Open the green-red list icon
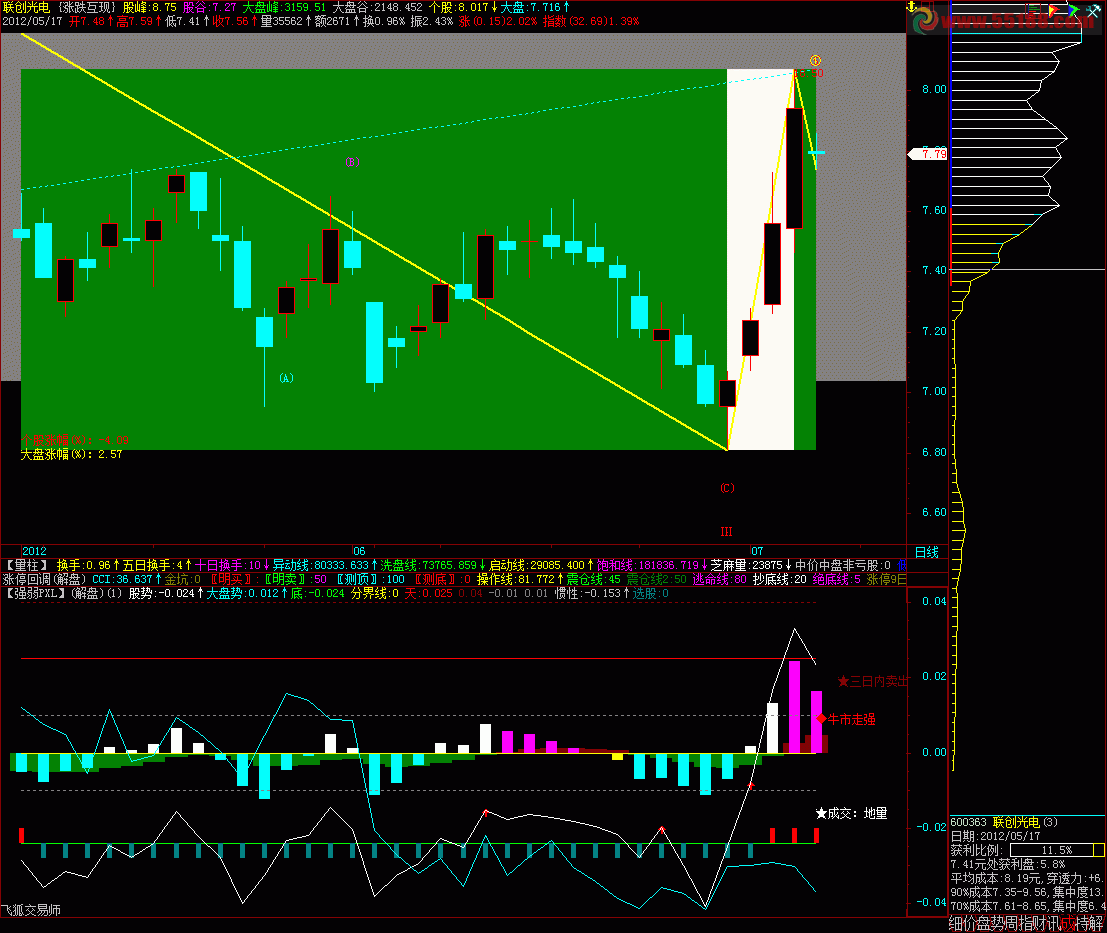1107x933 pixels. [x=1034, y=9]
